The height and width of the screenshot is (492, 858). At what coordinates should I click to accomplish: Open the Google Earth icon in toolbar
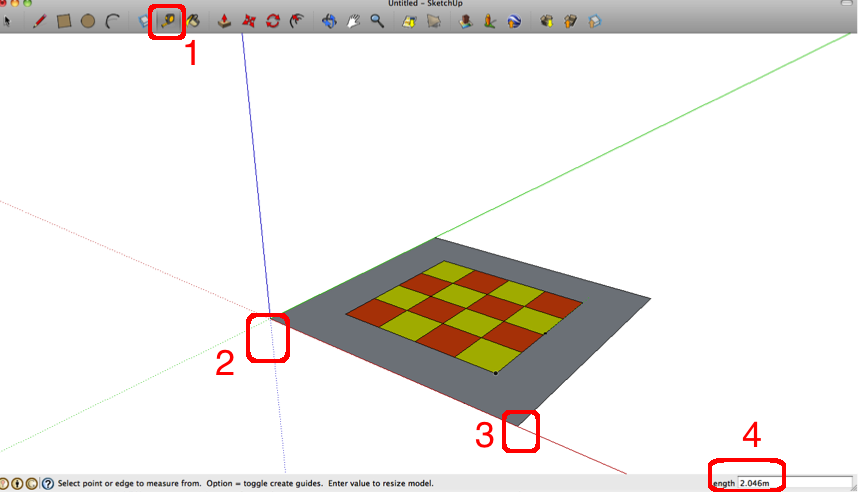pyautogui.click(x=513, y=20)
